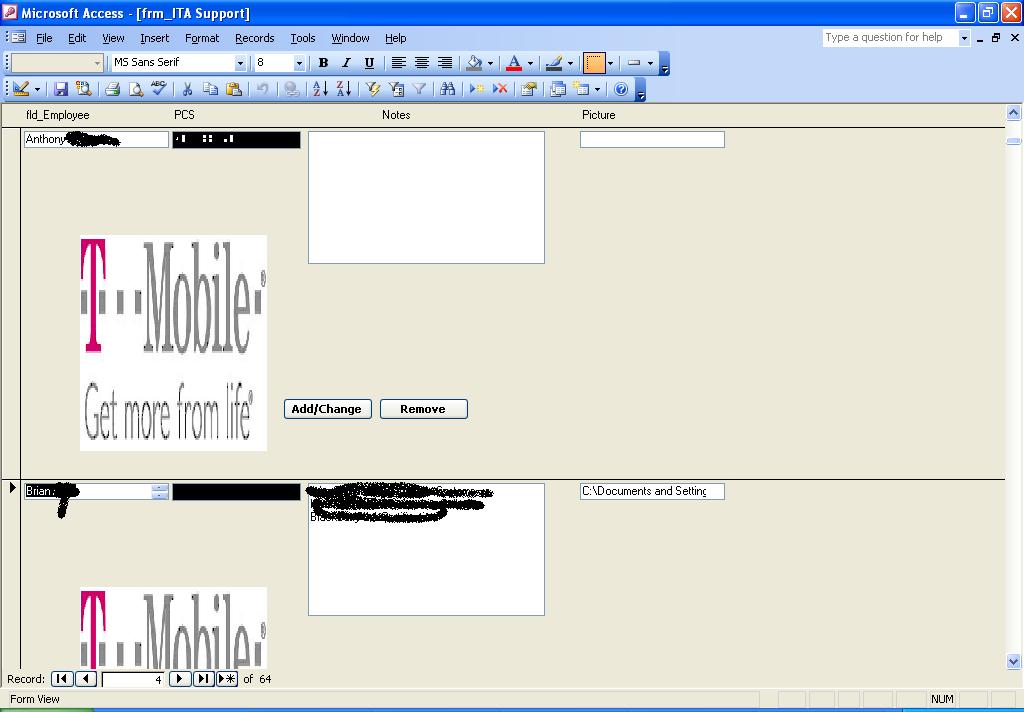Image resolution: width=1024 pixels, height=712 pixels.
Task: Open the Object selector dropdown
Action: (97, 63)
